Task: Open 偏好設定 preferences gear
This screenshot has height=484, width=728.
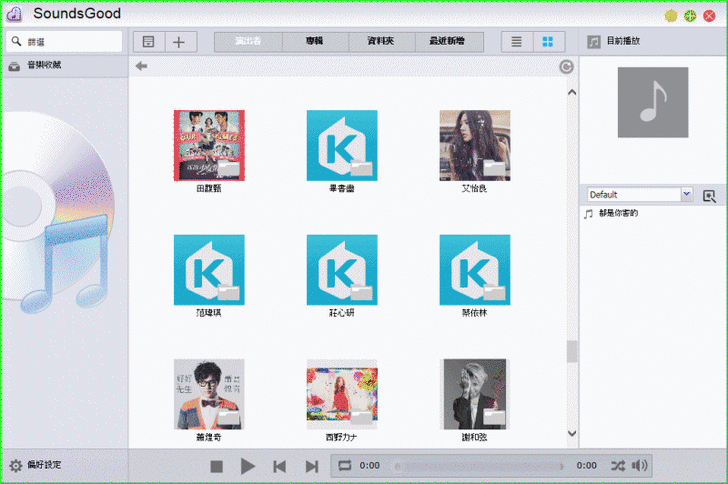Action: point(16,465)
